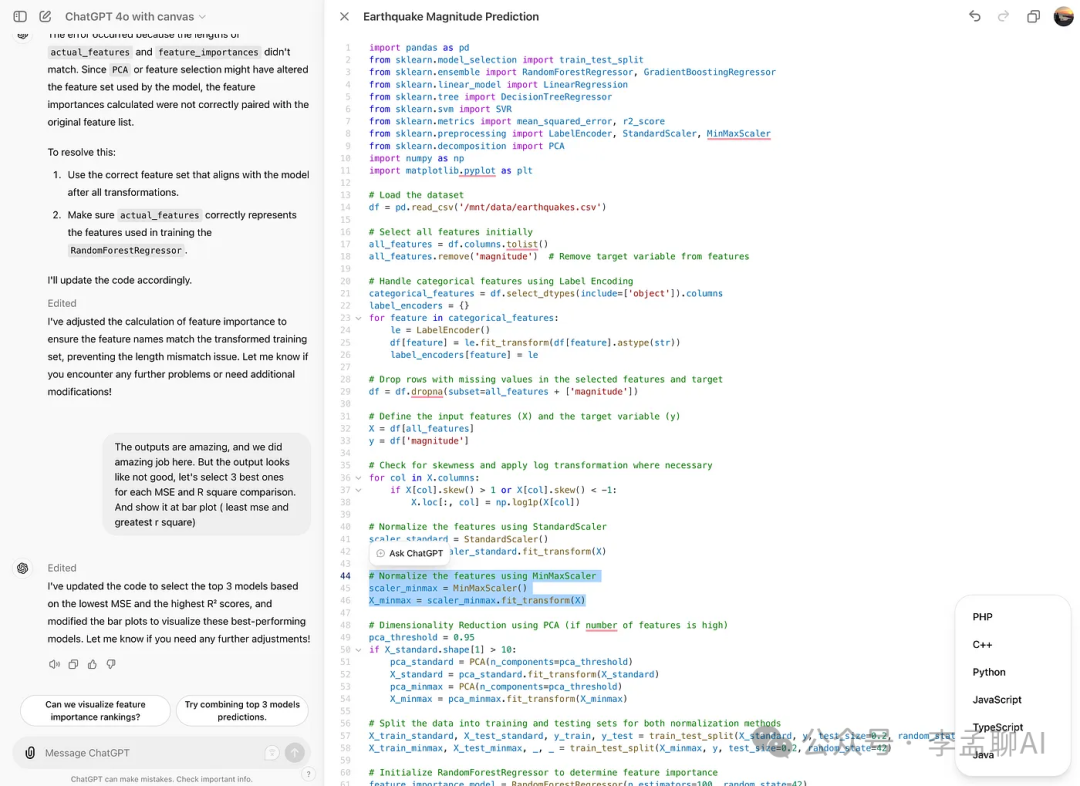Close the Earthquake Magnitude Prediction canvas

[x=344, y=17]
